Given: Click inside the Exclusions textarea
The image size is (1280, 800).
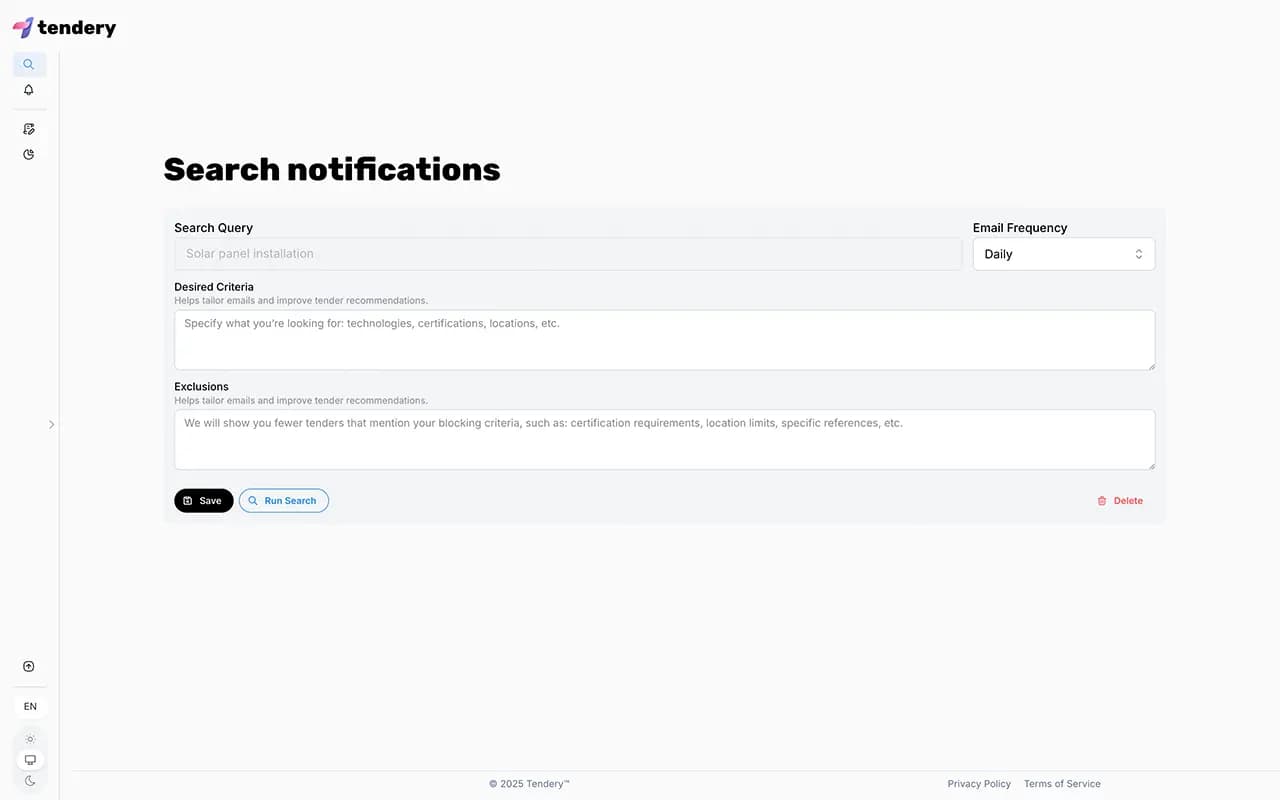Looking at the screenshot, I should pyautogui.click(x=664, y=439).
